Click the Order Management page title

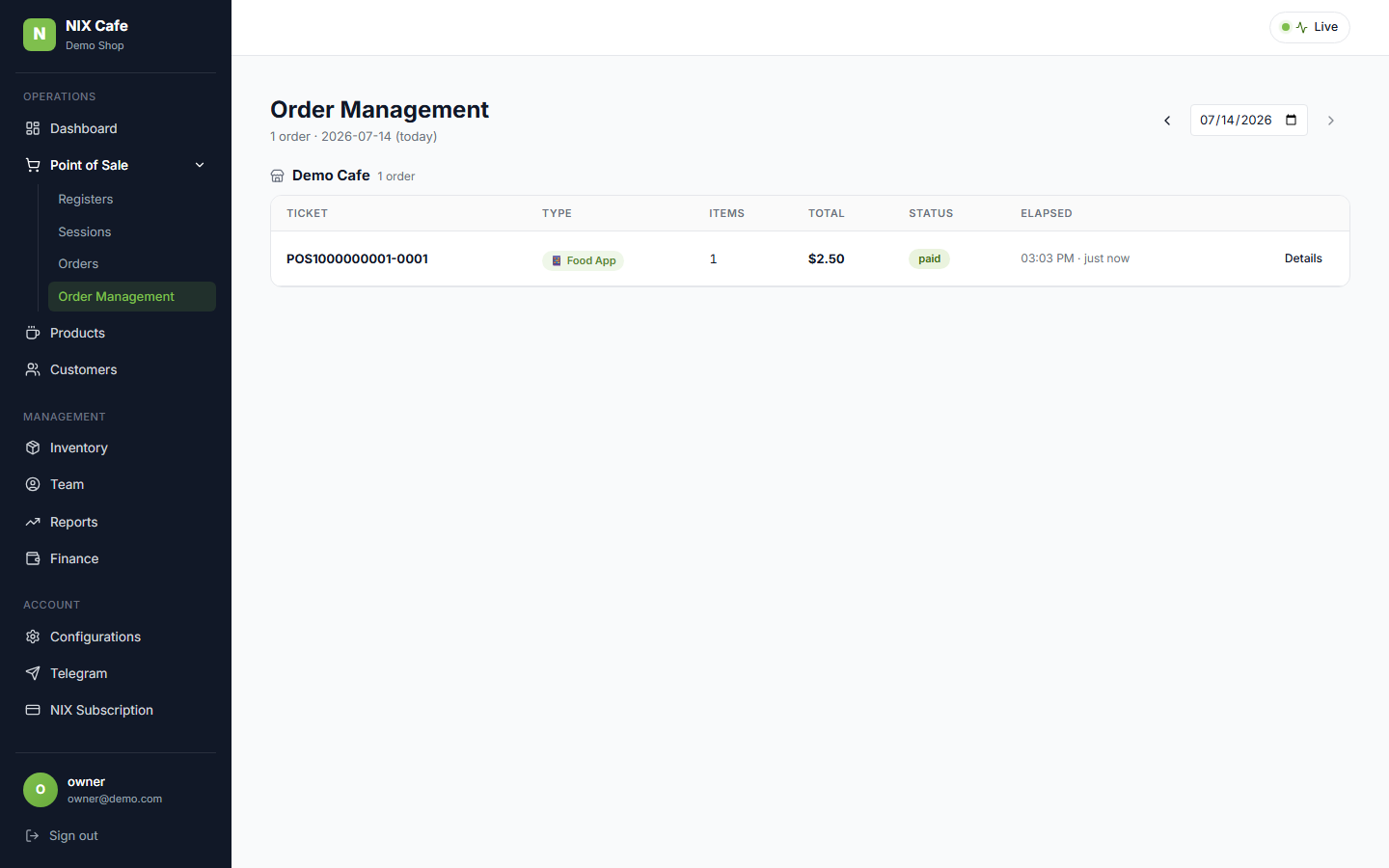point(379,110)
